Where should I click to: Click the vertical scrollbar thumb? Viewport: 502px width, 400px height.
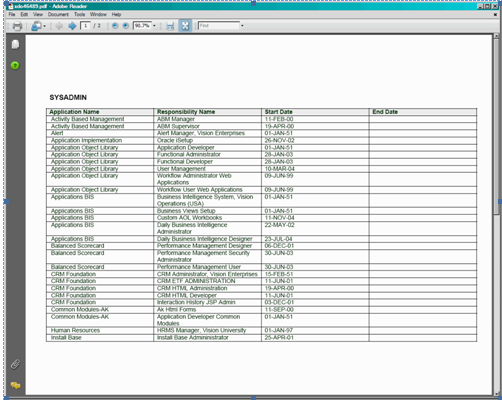(496, 127)
